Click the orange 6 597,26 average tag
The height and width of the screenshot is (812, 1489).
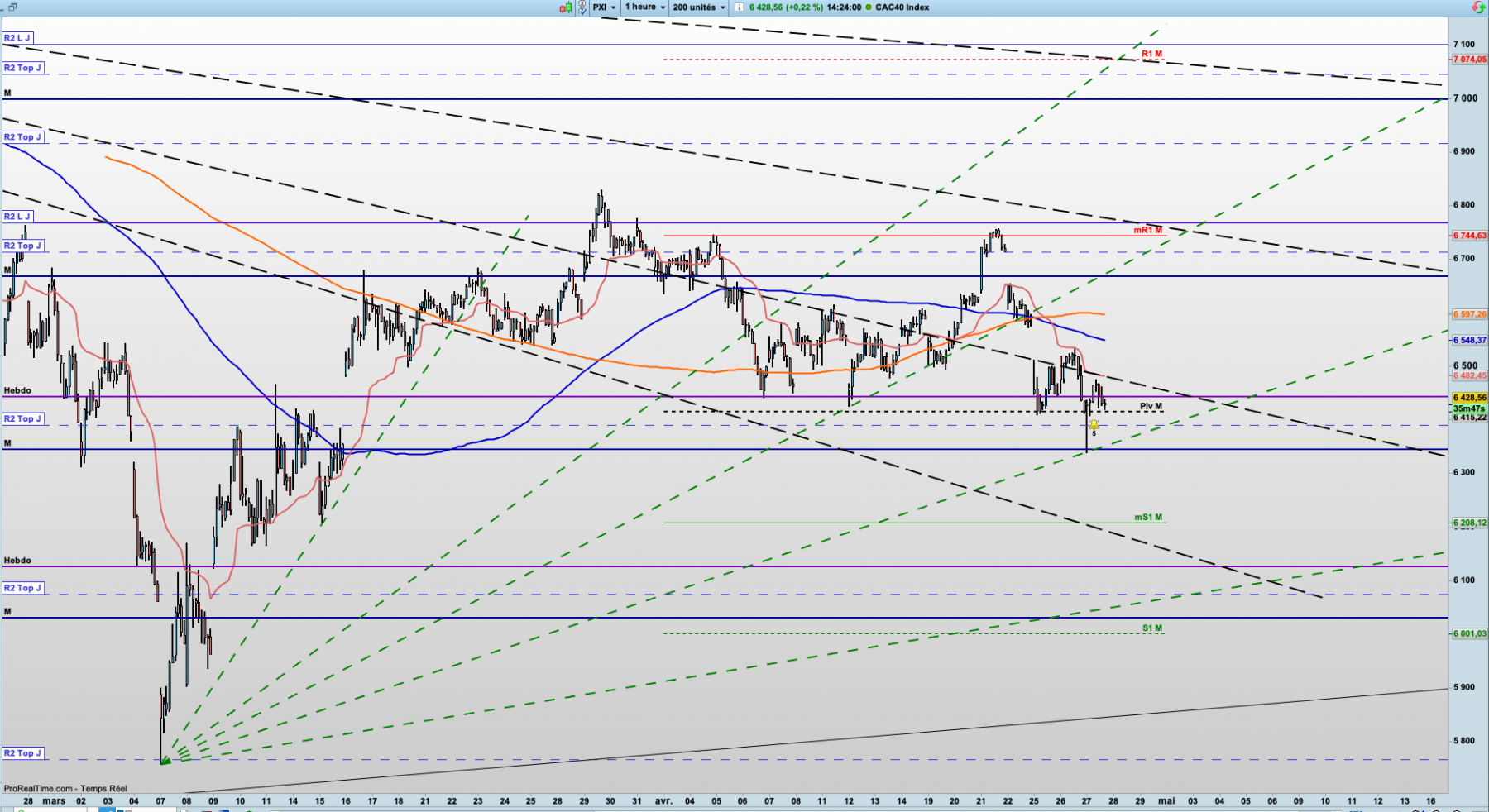(x=1469, y=314)
